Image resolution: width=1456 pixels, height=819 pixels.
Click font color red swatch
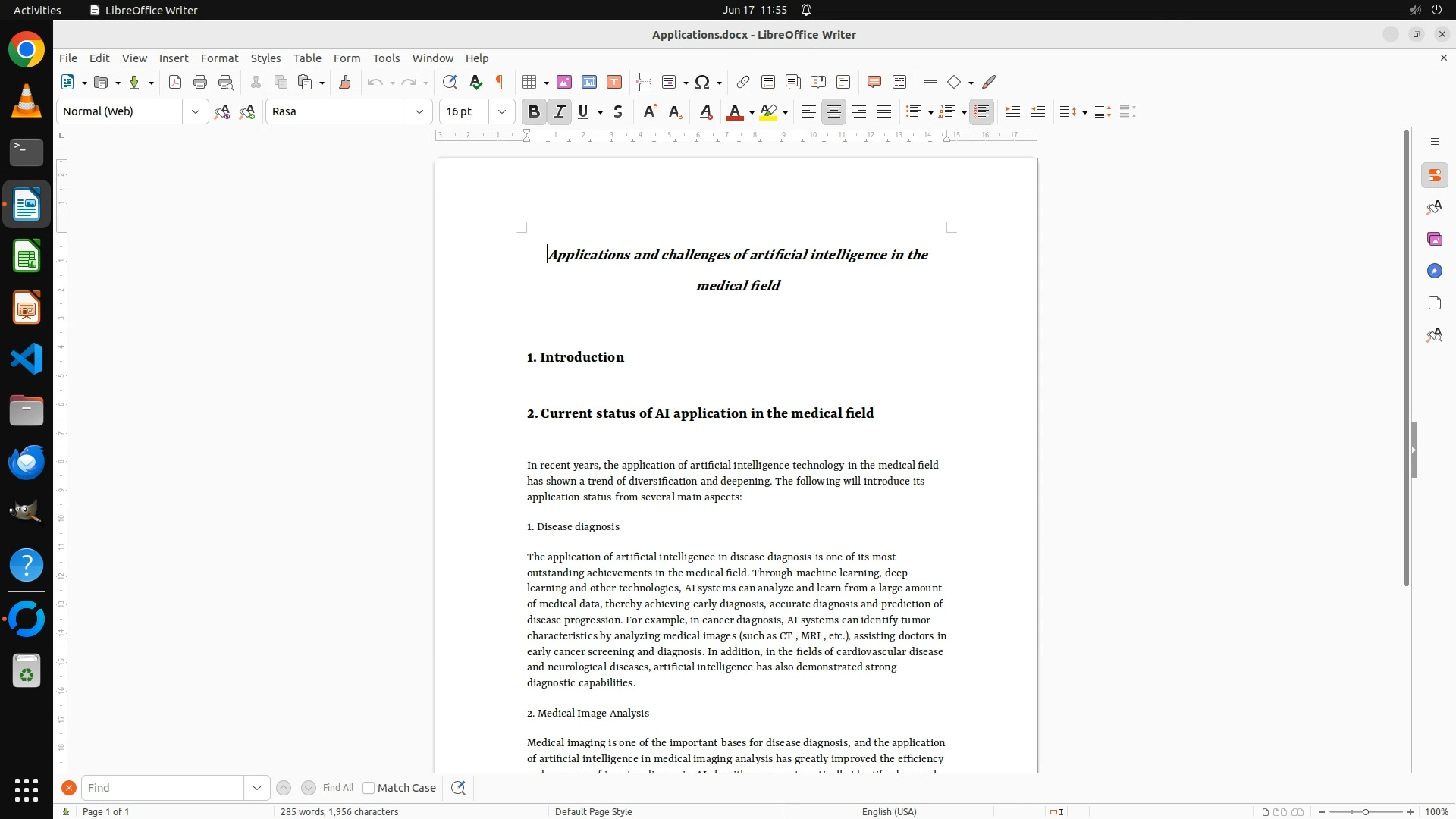tap(734, 112)
